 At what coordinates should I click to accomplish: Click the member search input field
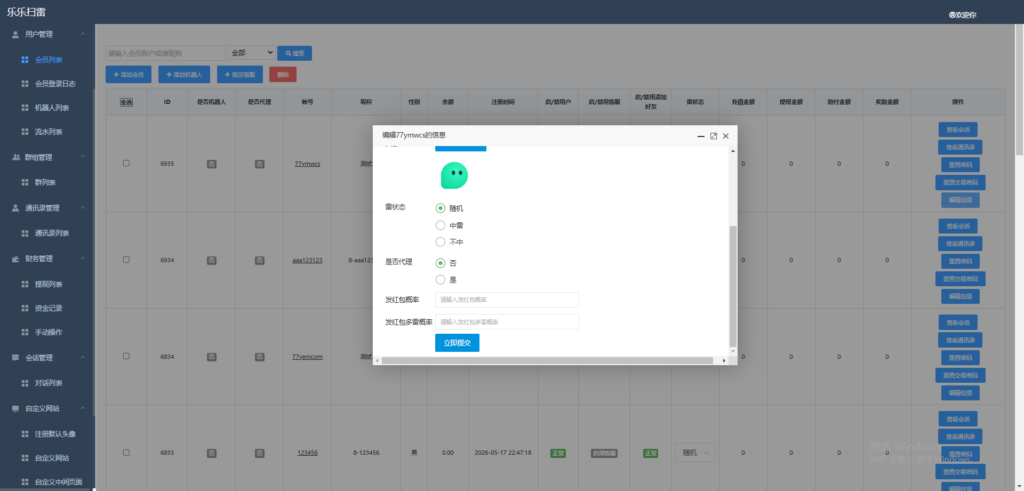click(165, 53)
